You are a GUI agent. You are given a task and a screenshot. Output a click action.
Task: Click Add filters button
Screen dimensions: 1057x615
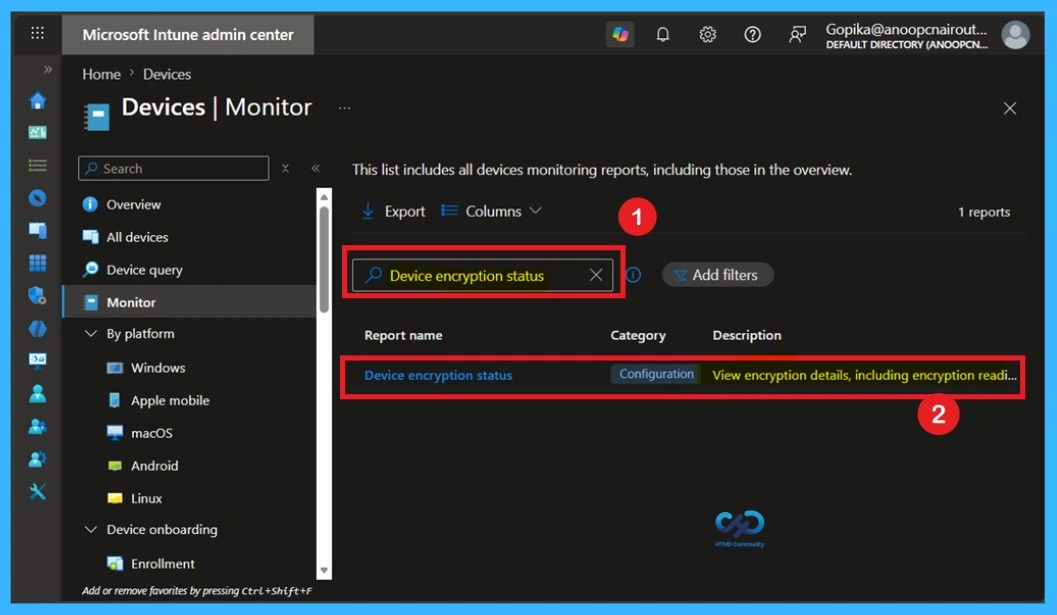717,275
